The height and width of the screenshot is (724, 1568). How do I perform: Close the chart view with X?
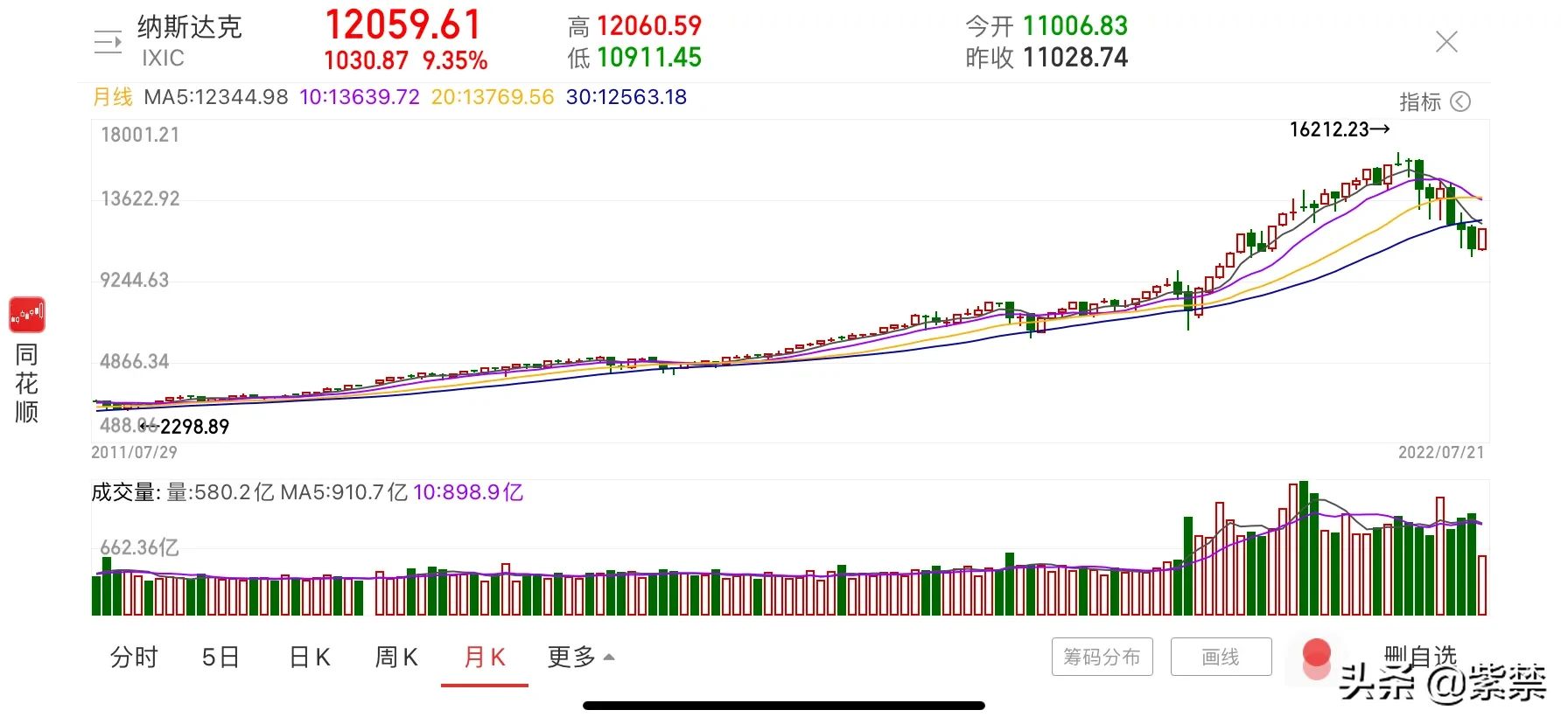click(x=1446, y=41)
